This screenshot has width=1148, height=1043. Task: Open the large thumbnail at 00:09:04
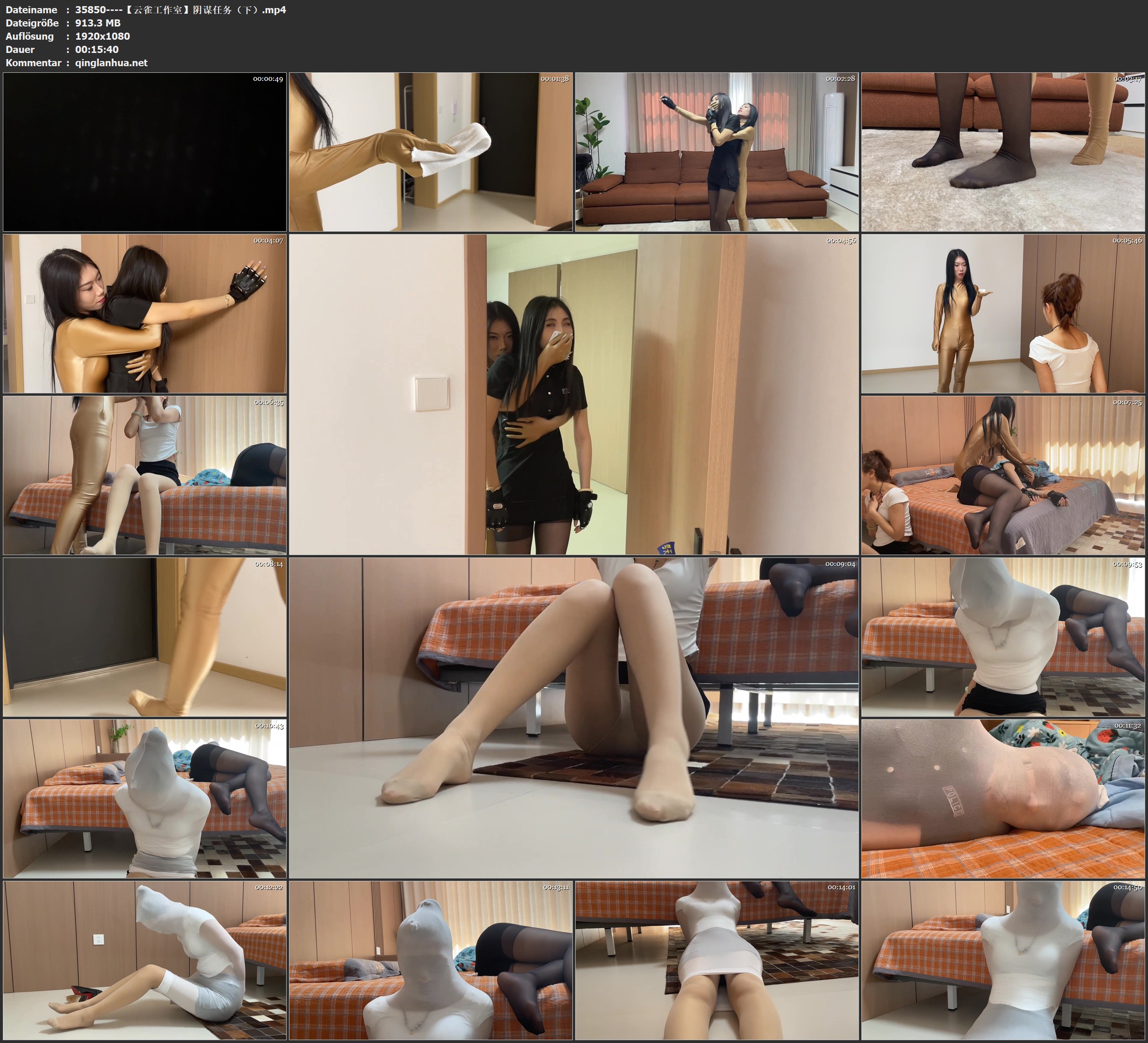[573, 718]
